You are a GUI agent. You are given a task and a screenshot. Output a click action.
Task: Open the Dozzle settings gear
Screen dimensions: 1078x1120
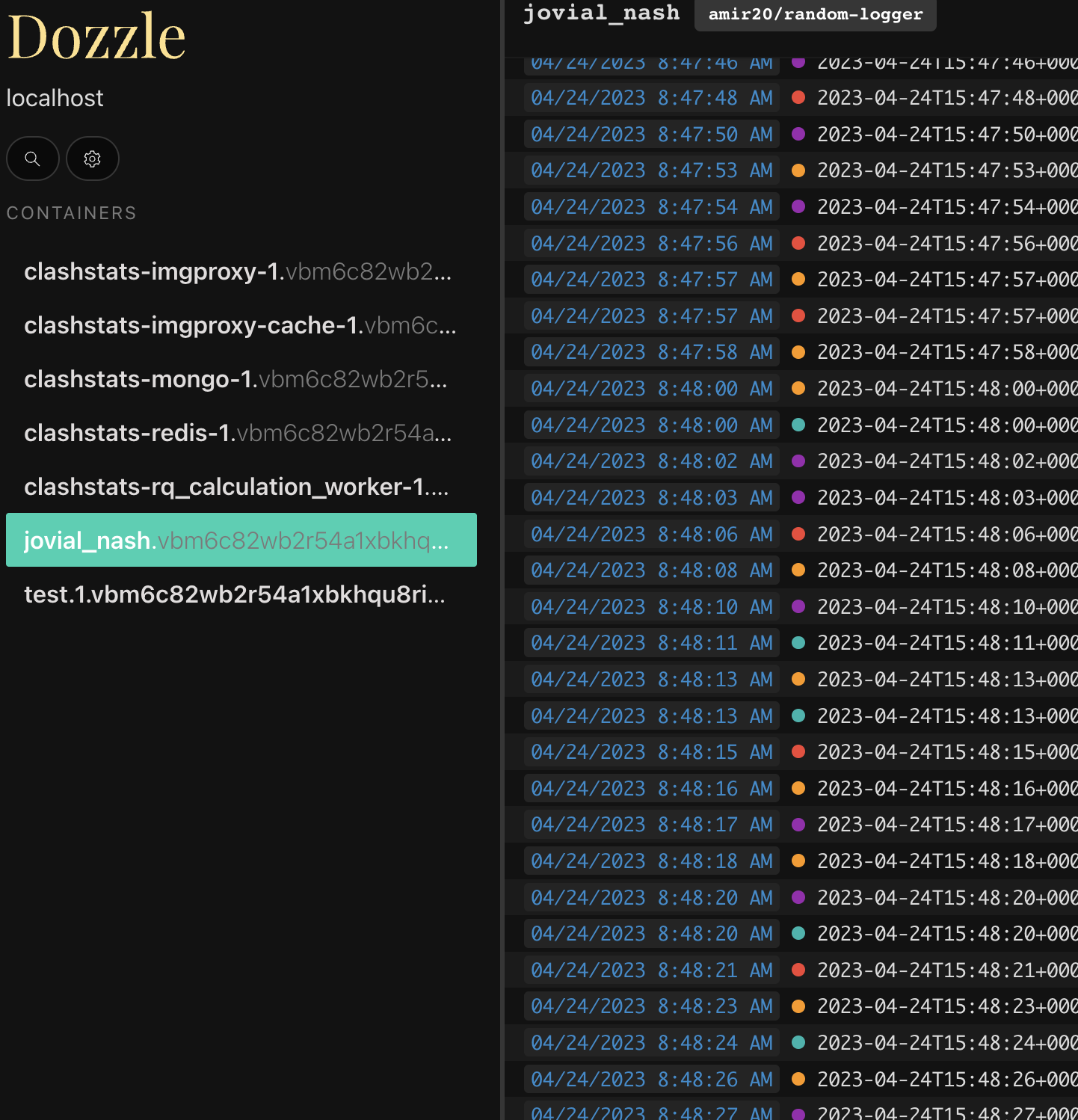92,159
